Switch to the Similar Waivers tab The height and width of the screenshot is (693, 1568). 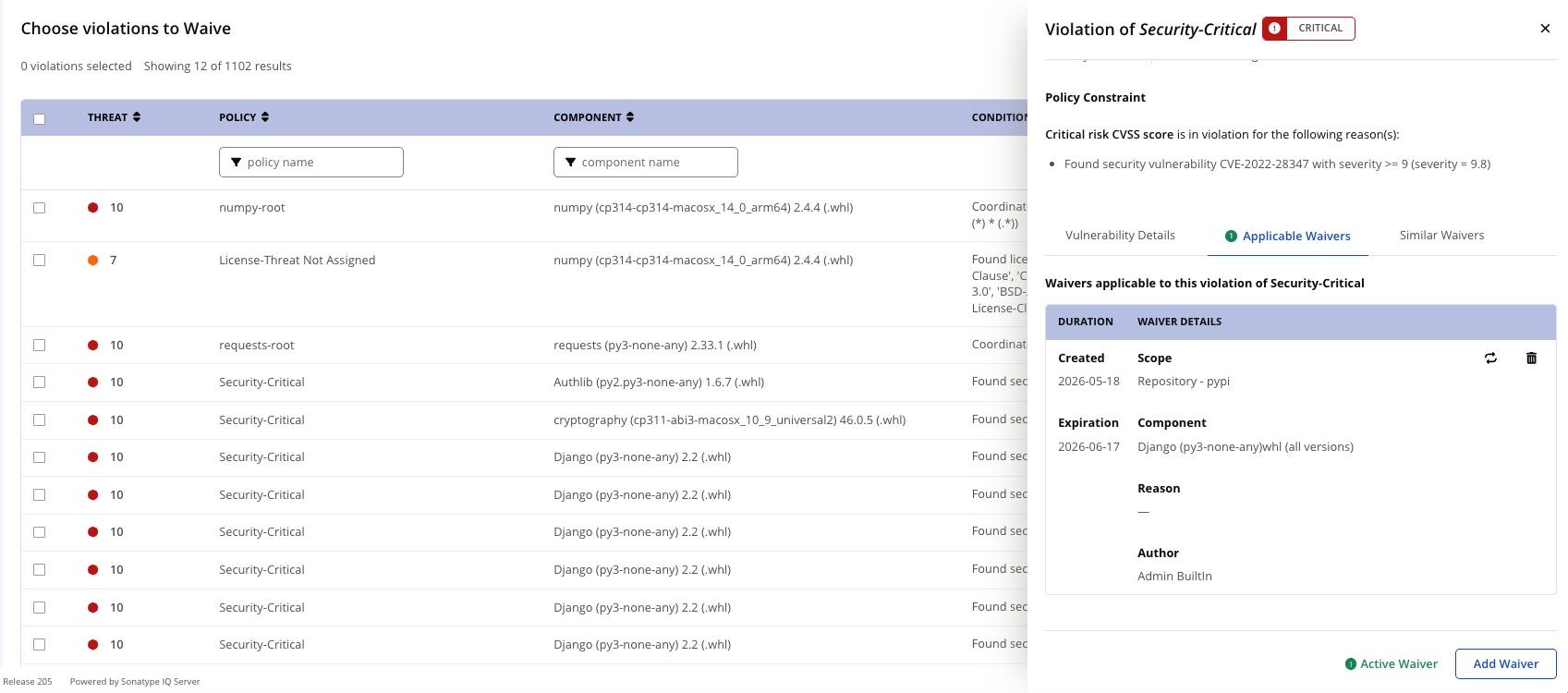(x=1441, y=236)
